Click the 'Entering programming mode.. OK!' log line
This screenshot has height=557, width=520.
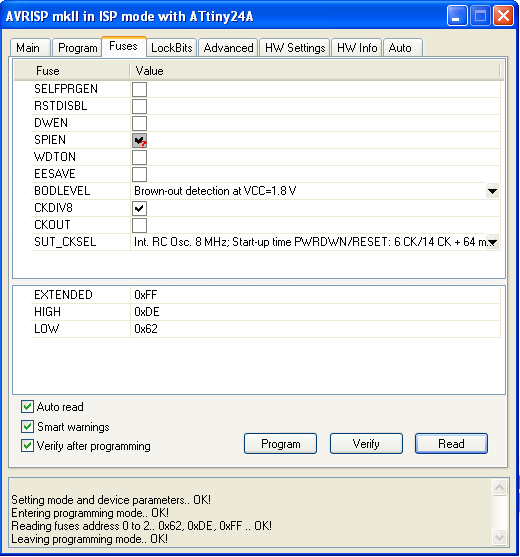(90, 513)
